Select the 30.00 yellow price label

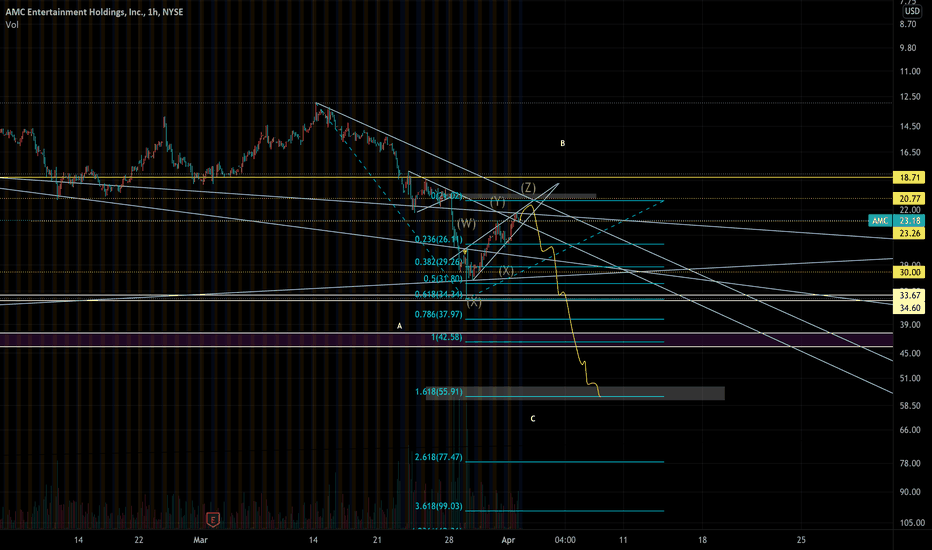pos(909,272)
